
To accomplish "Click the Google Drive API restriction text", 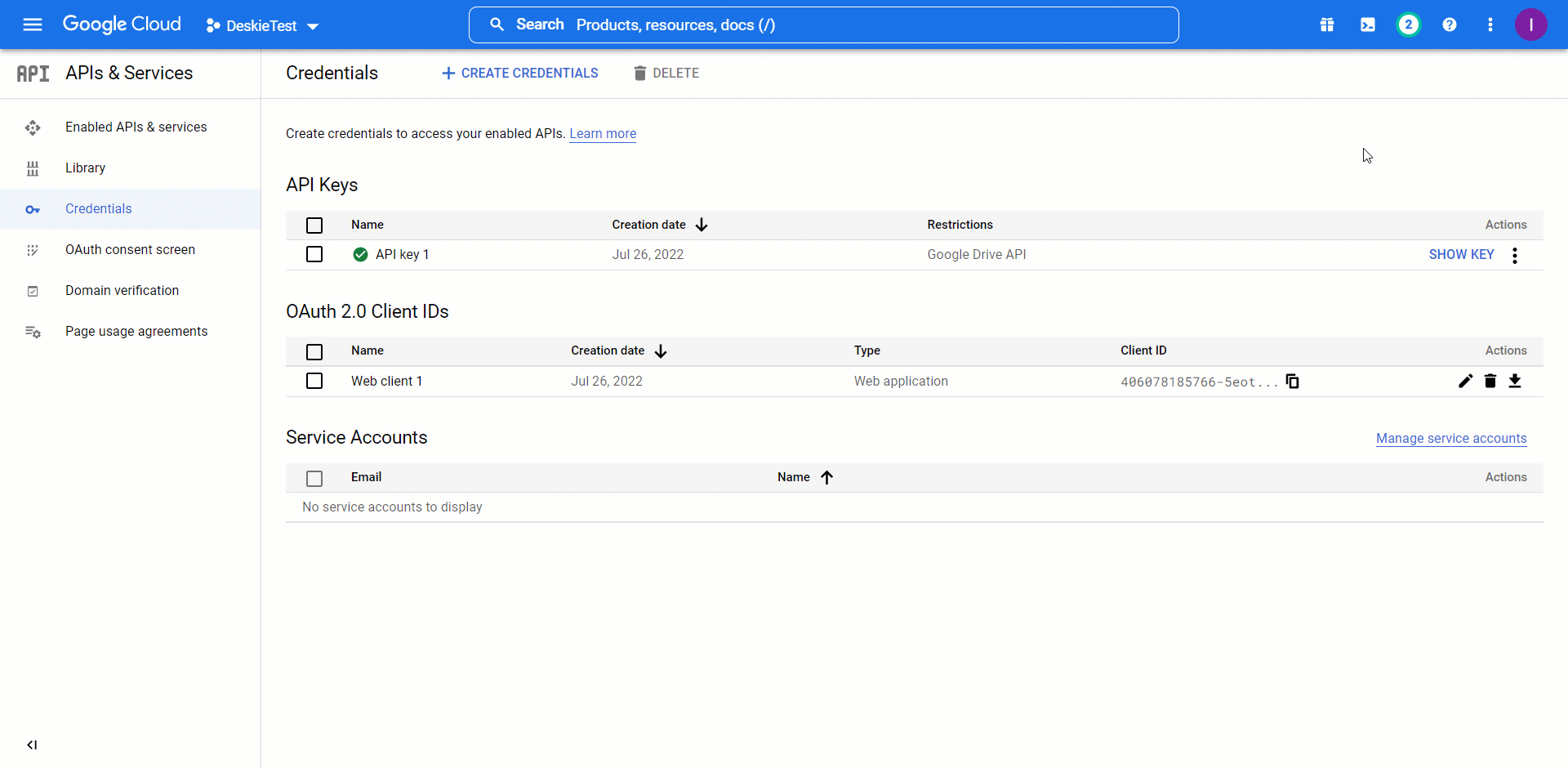I will pyautogui.click(x=977, y=254).
